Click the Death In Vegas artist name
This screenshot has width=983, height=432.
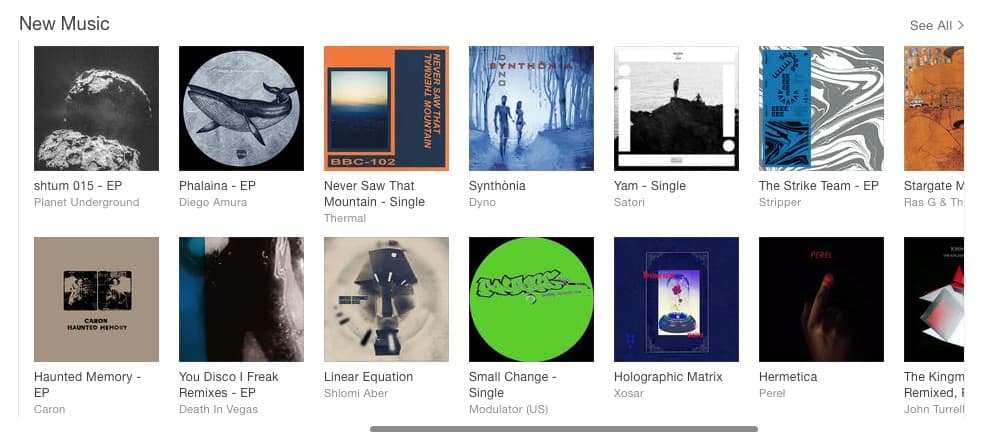(218, 409)
